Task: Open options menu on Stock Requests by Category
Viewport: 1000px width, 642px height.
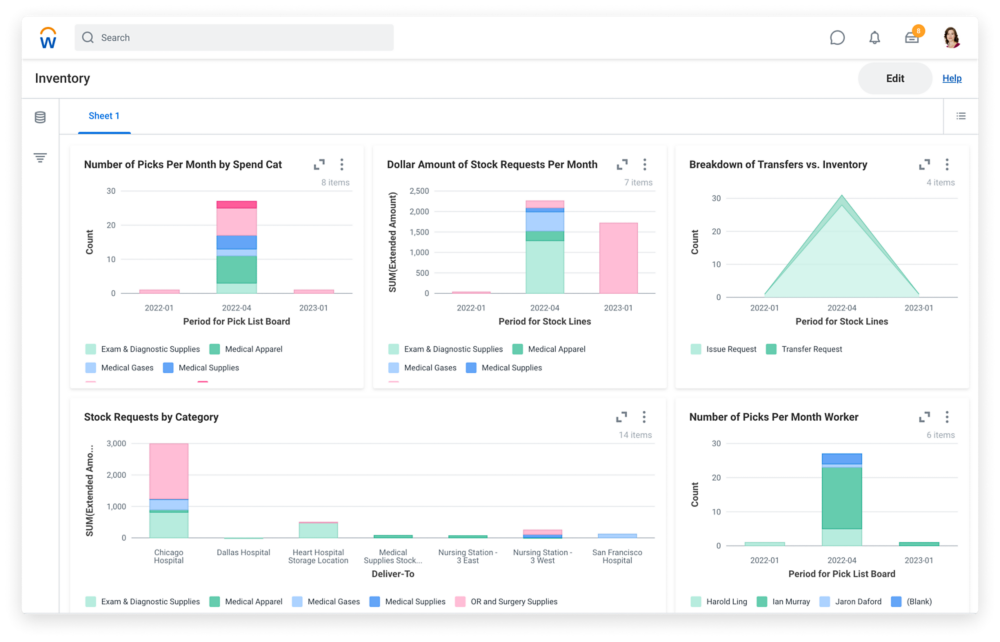Action: point(645,417)
